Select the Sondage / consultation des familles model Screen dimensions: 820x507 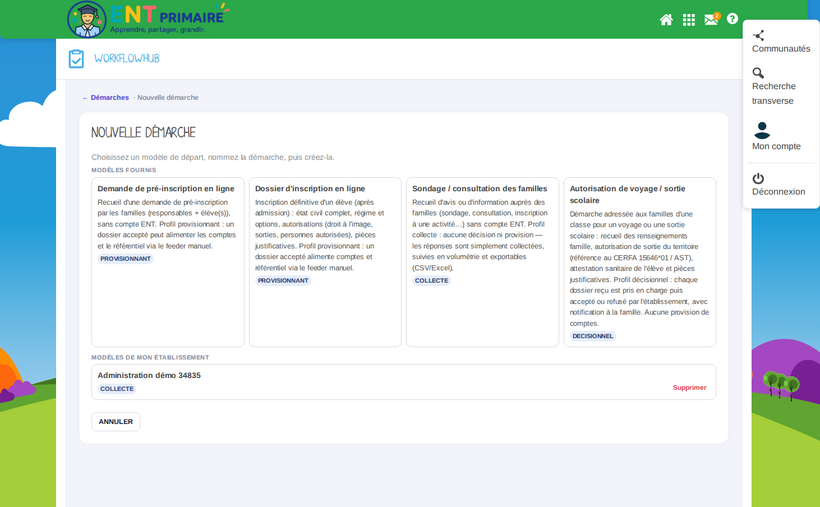click(x=482, y=262)
